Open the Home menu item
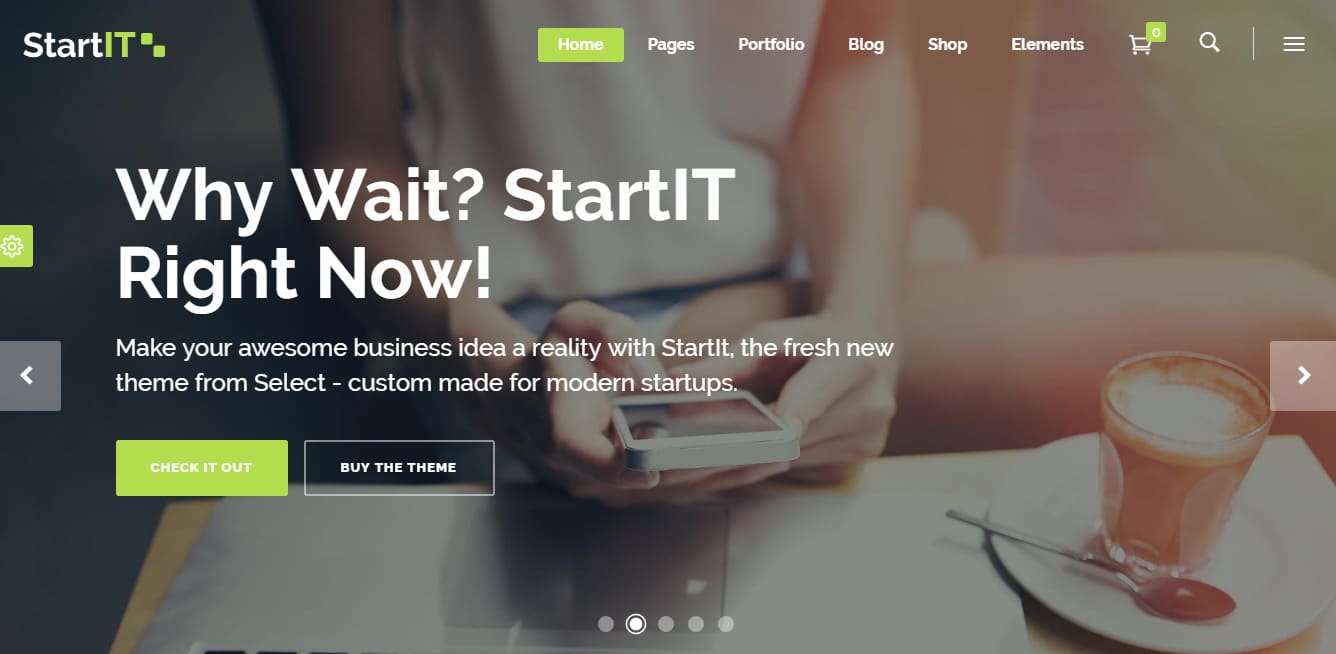The height and width of the screenshot is (654, 1336). pos(581,45)
